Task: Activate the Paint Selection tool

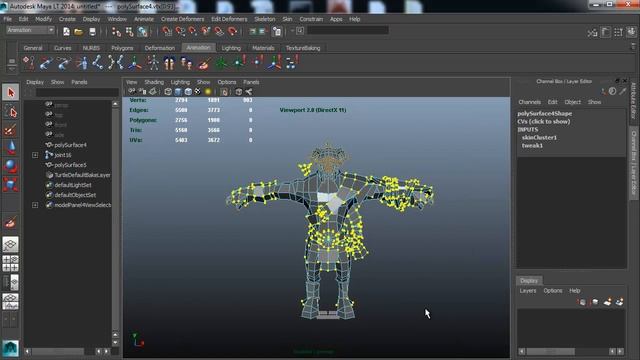Action: click(x=11, y=130)
